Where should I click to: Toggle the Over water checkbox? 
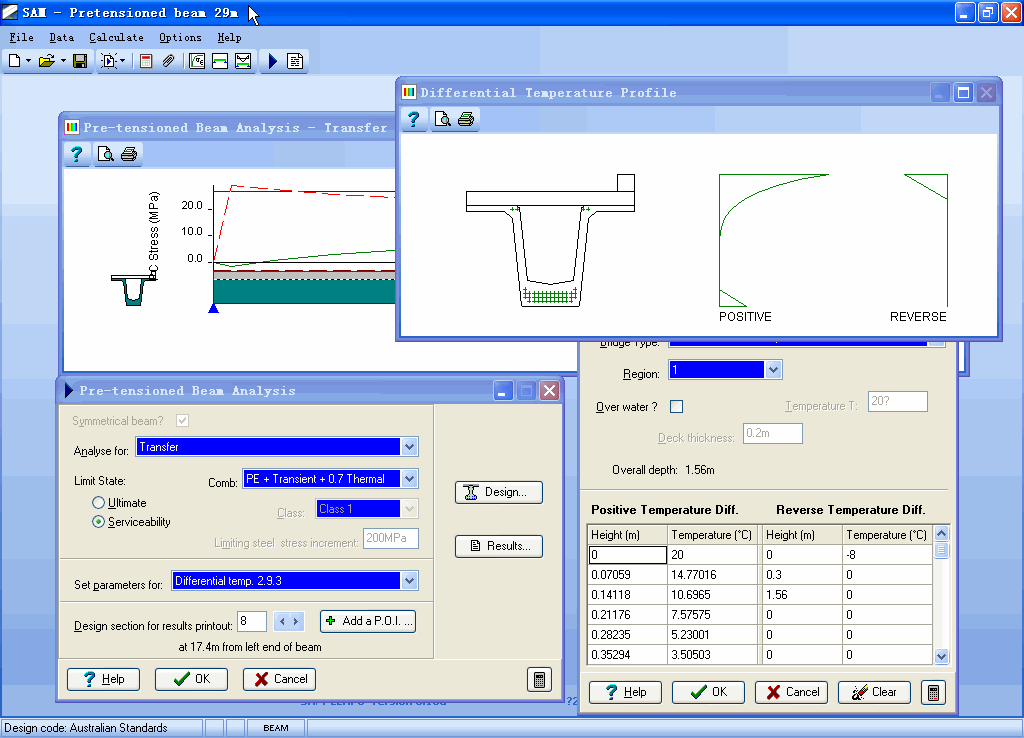pos(677,407)
